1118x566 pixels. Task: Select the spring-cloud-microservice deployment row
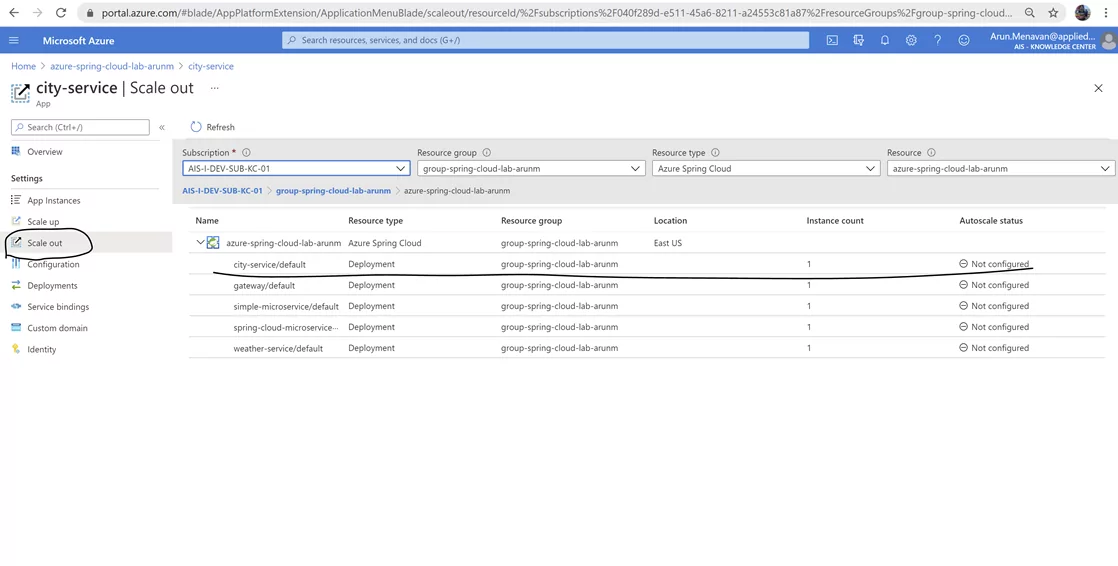[647, 327]
